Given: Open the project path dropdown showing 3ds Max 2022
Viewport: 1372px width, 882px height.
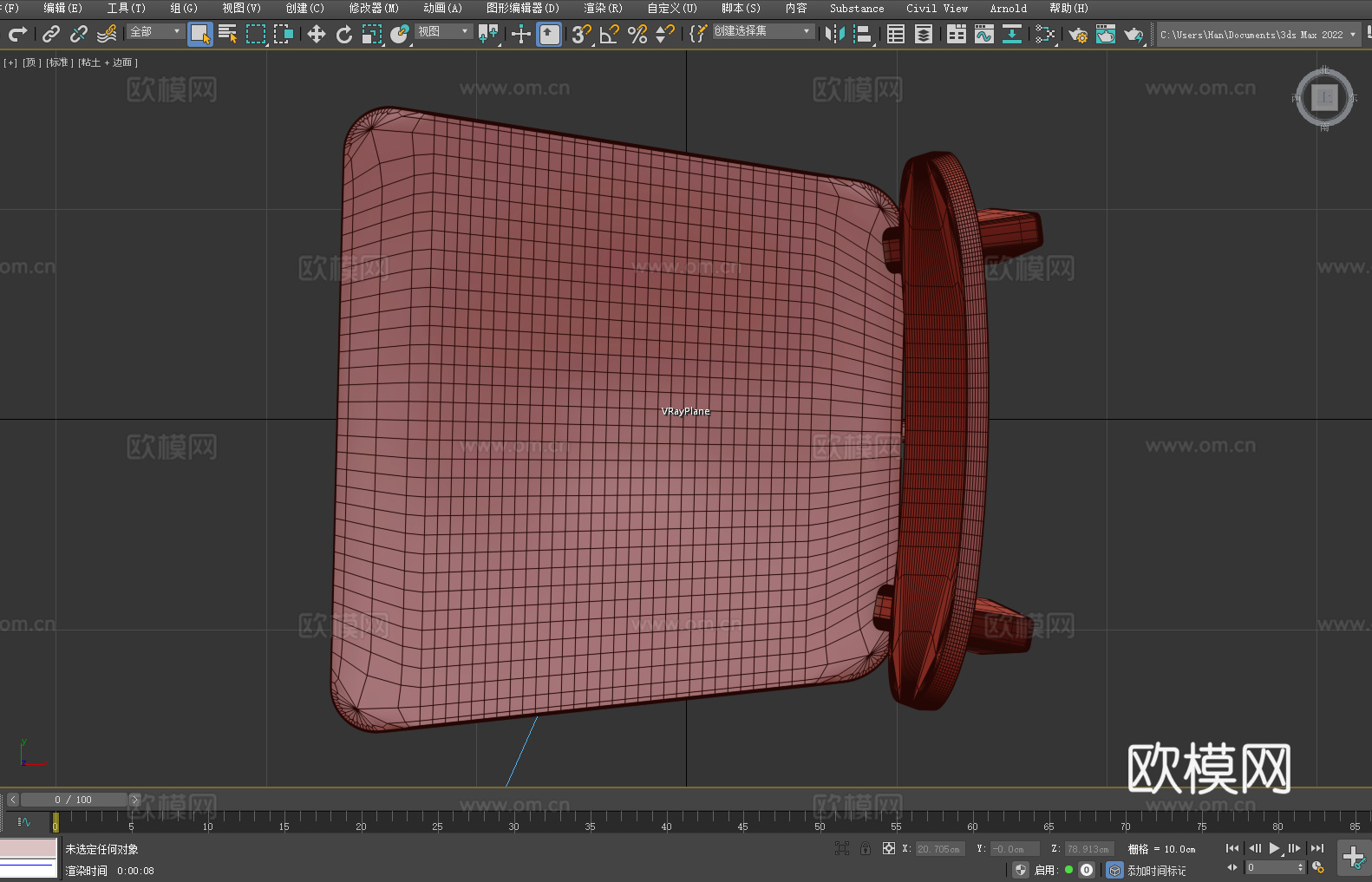Looking at the screenshot, I should click(x=1258, y=35).
